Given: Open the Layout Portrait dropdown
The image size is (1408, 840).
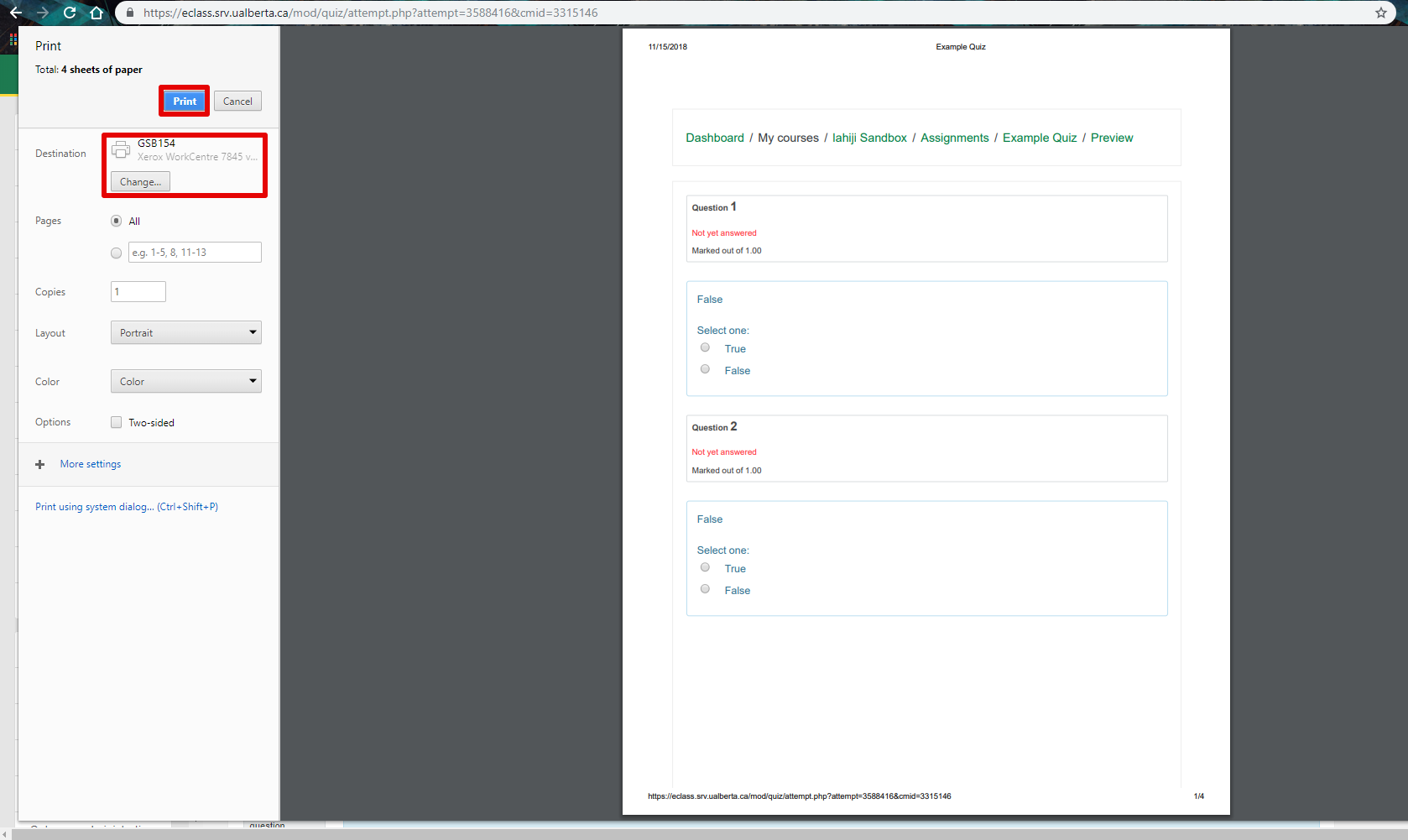Looking at the screenshot, I should [185, 333].
